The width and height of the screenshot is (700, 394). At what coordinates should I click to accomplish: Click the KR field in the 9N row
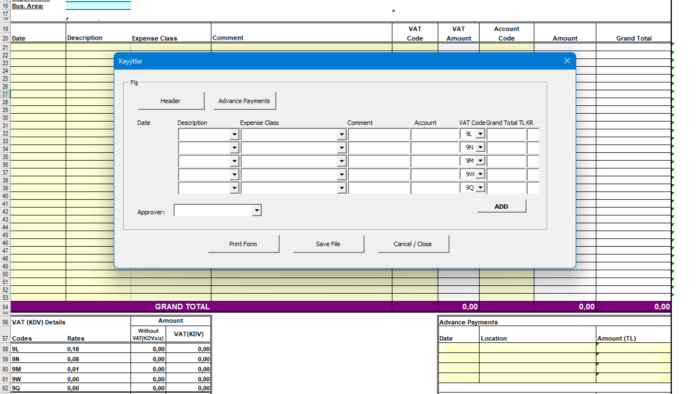click(x=533, y=148)
